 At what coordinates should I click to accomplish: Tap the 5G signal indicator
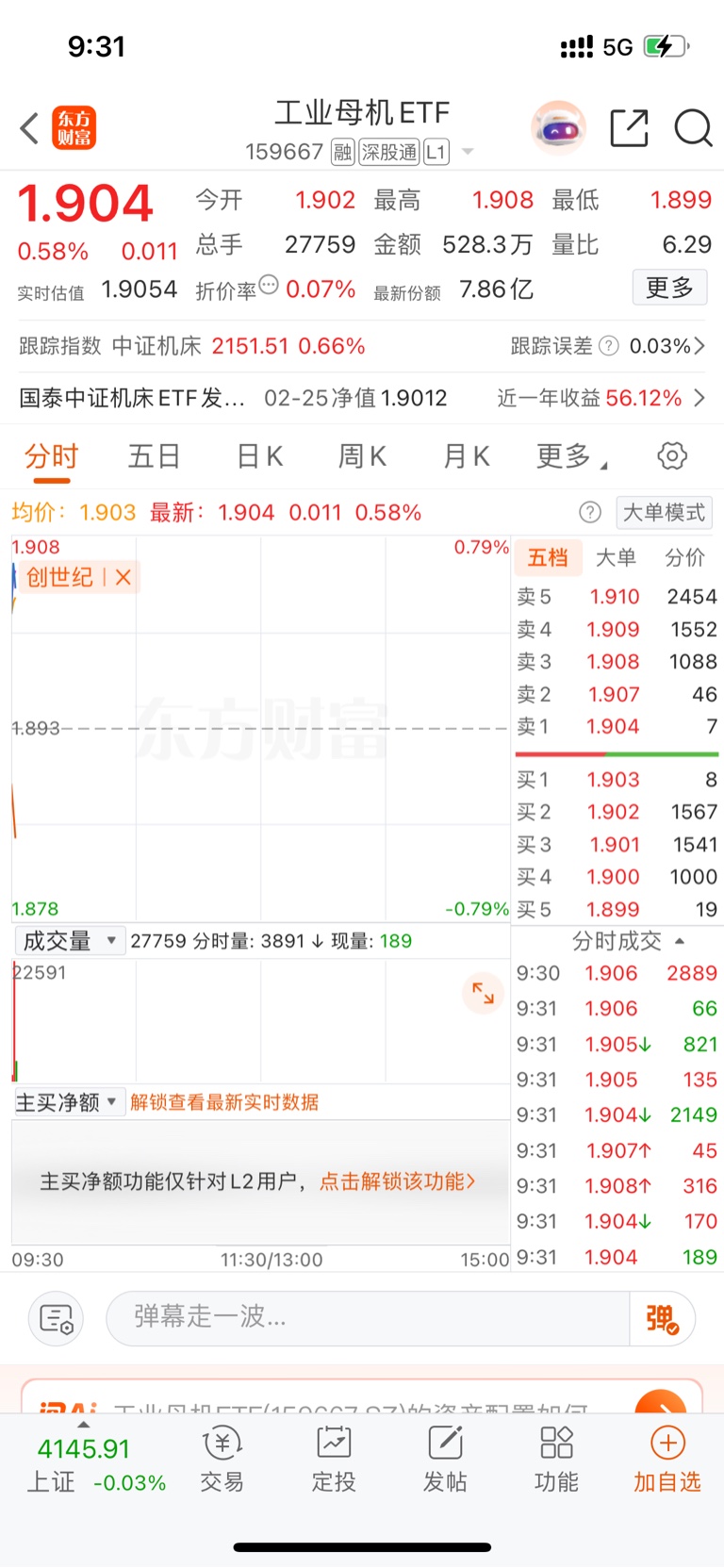(x=617, y=47)
